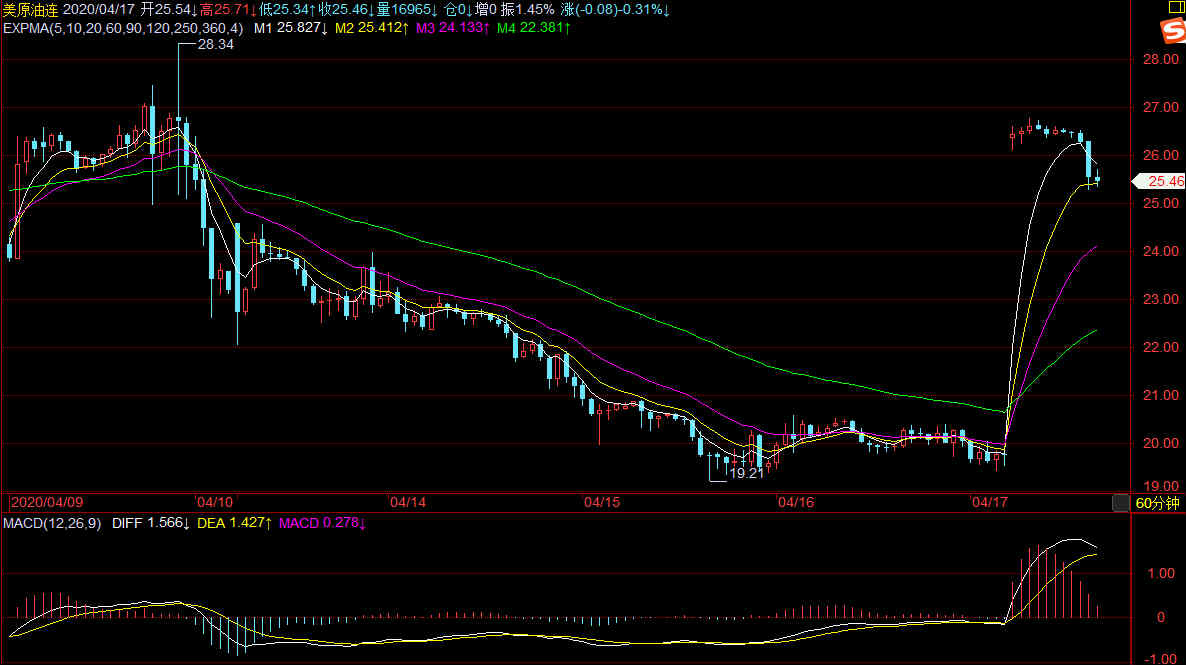Click the 23.00 price axis label

[x=1160, y=300]
